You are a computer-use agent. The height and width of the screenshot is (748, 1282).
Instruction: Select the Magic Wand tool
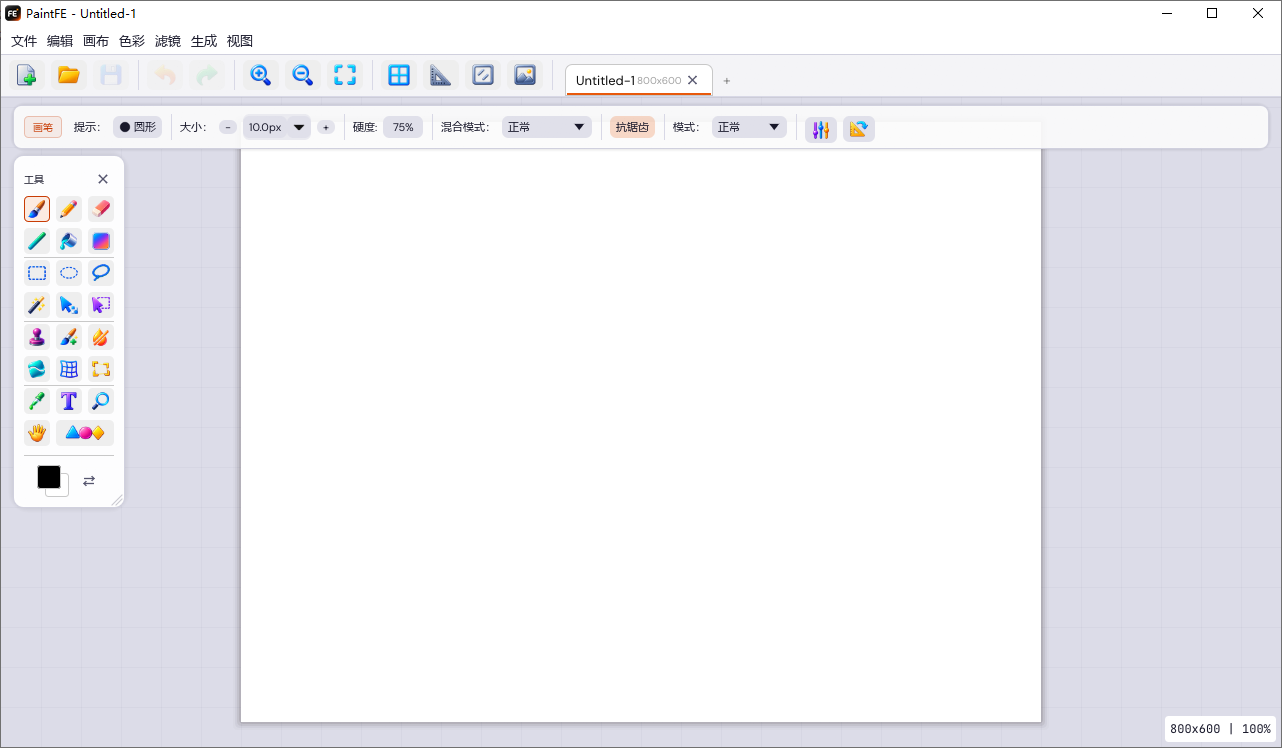(x=37, y=305)
